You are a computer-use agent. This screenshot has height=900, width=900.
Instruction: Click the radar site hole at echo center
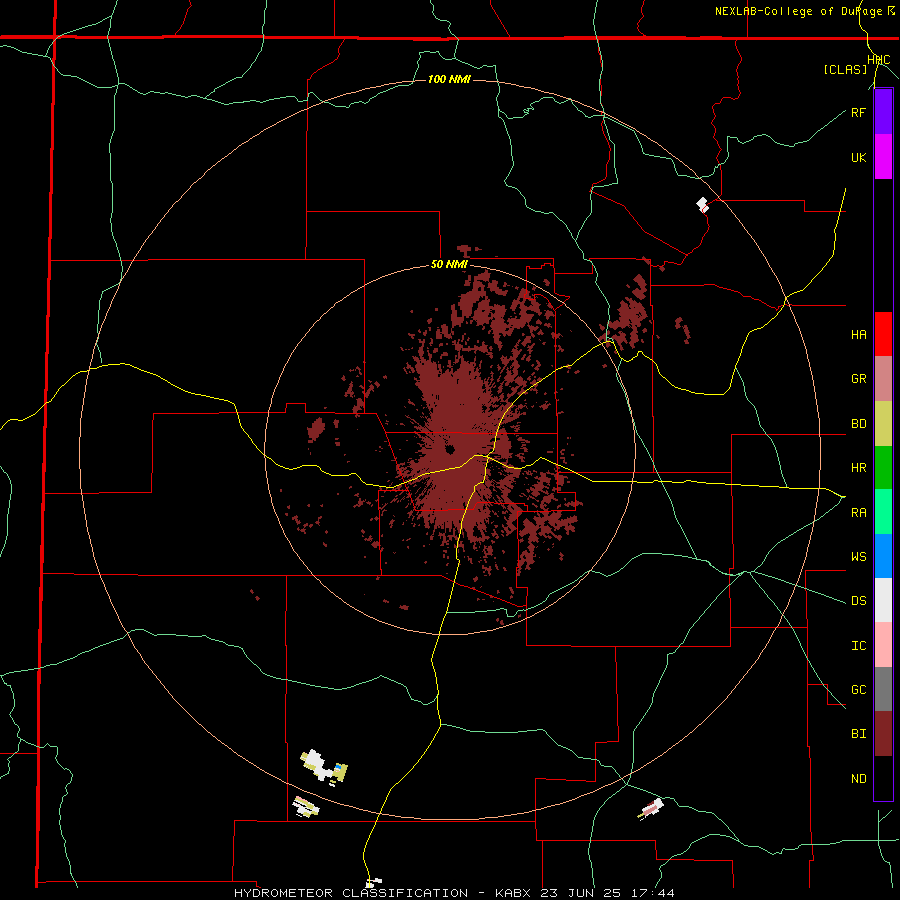[450, 449]
